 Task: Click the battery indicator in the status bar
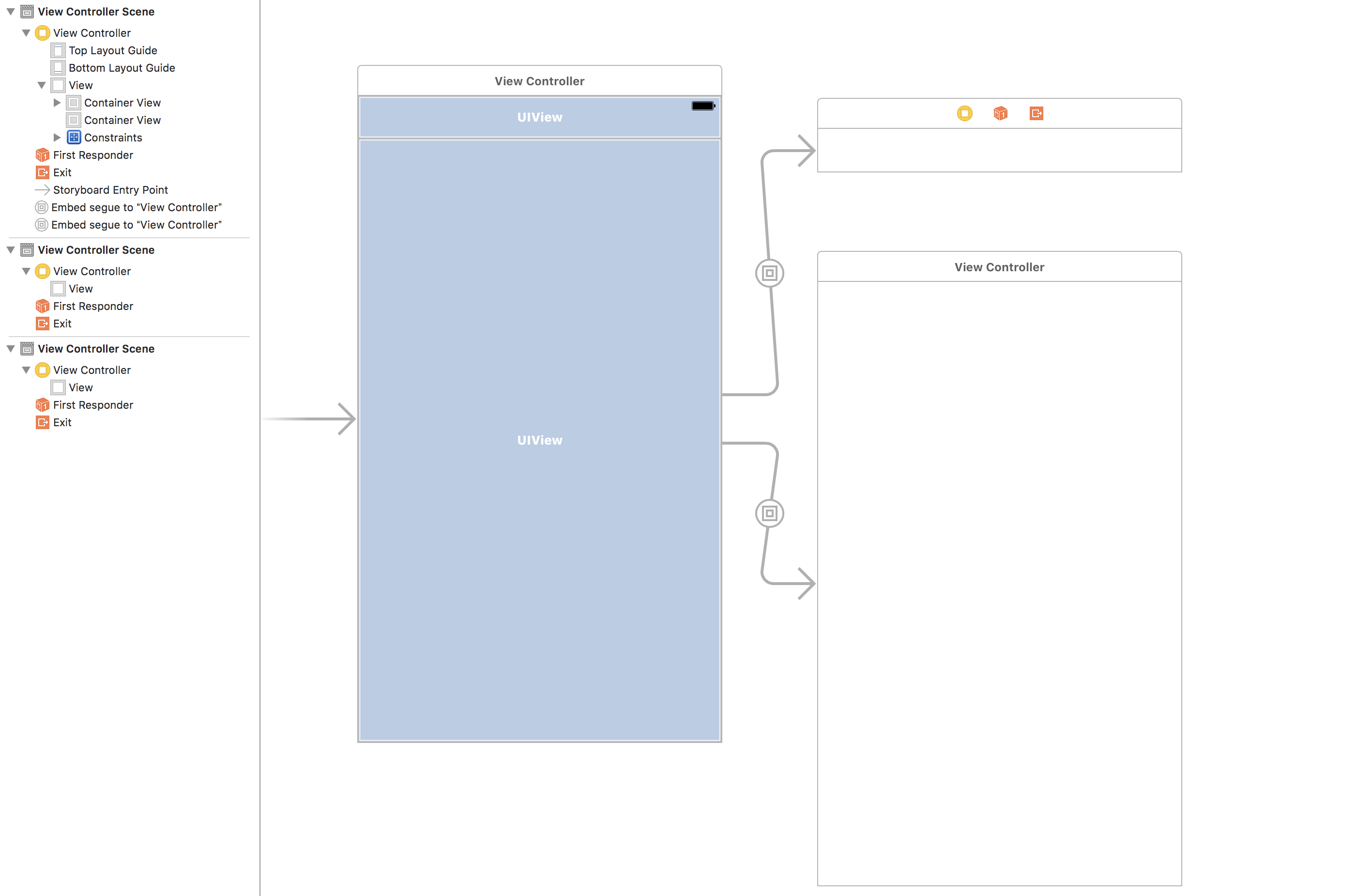coord(703,106)
